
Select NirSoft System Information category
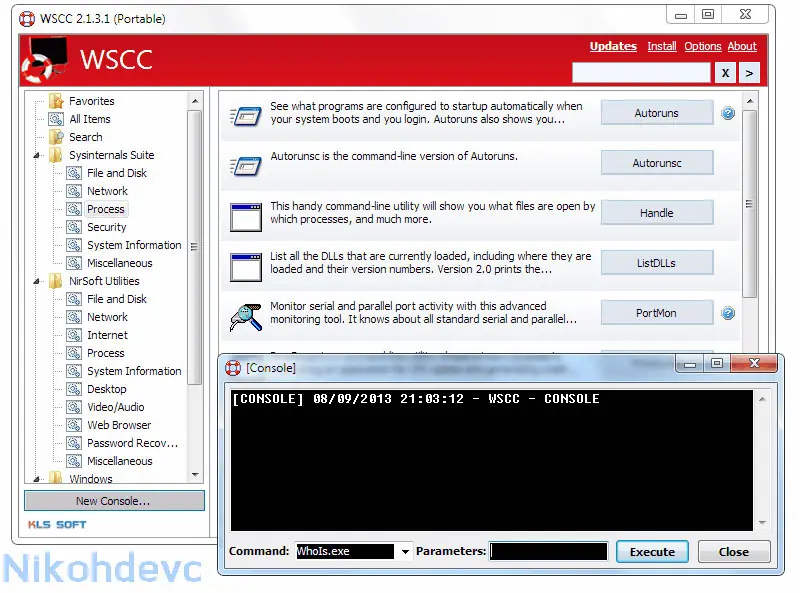point(134,371)
